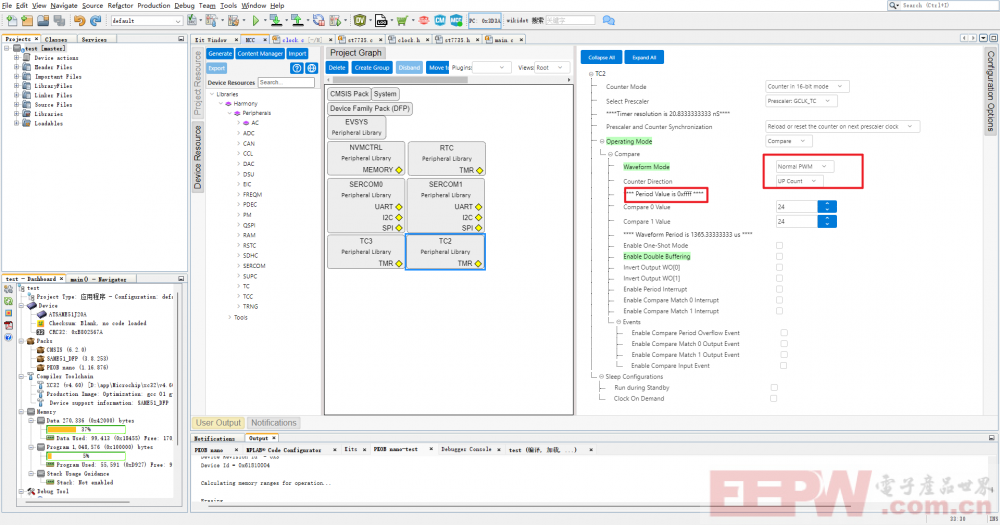Click the Import button
The image size is (1000, 525).
coord(297,54)
